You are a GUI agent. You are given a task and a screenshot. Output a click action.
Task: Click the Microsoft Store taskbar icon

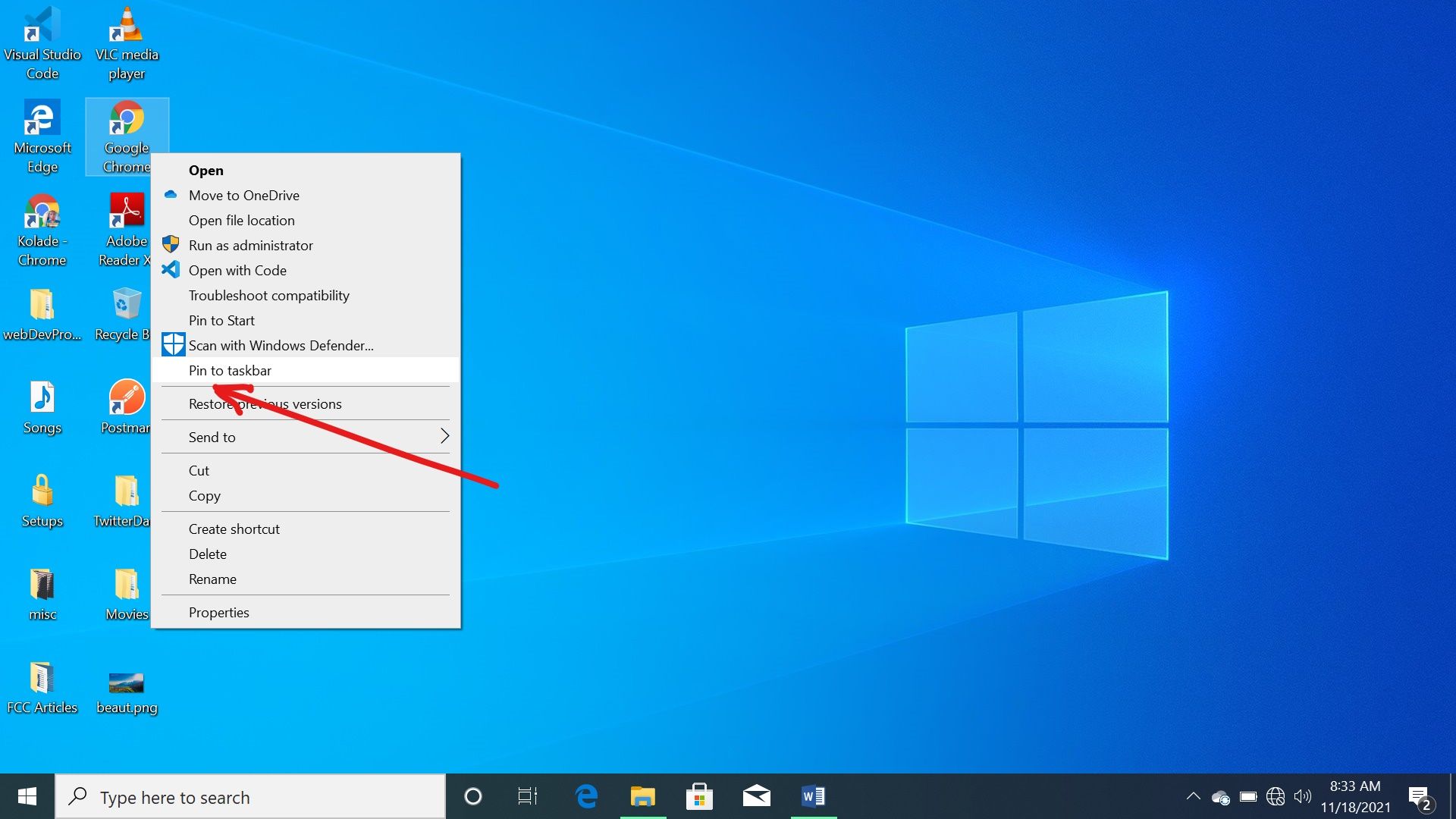point(700,796)
